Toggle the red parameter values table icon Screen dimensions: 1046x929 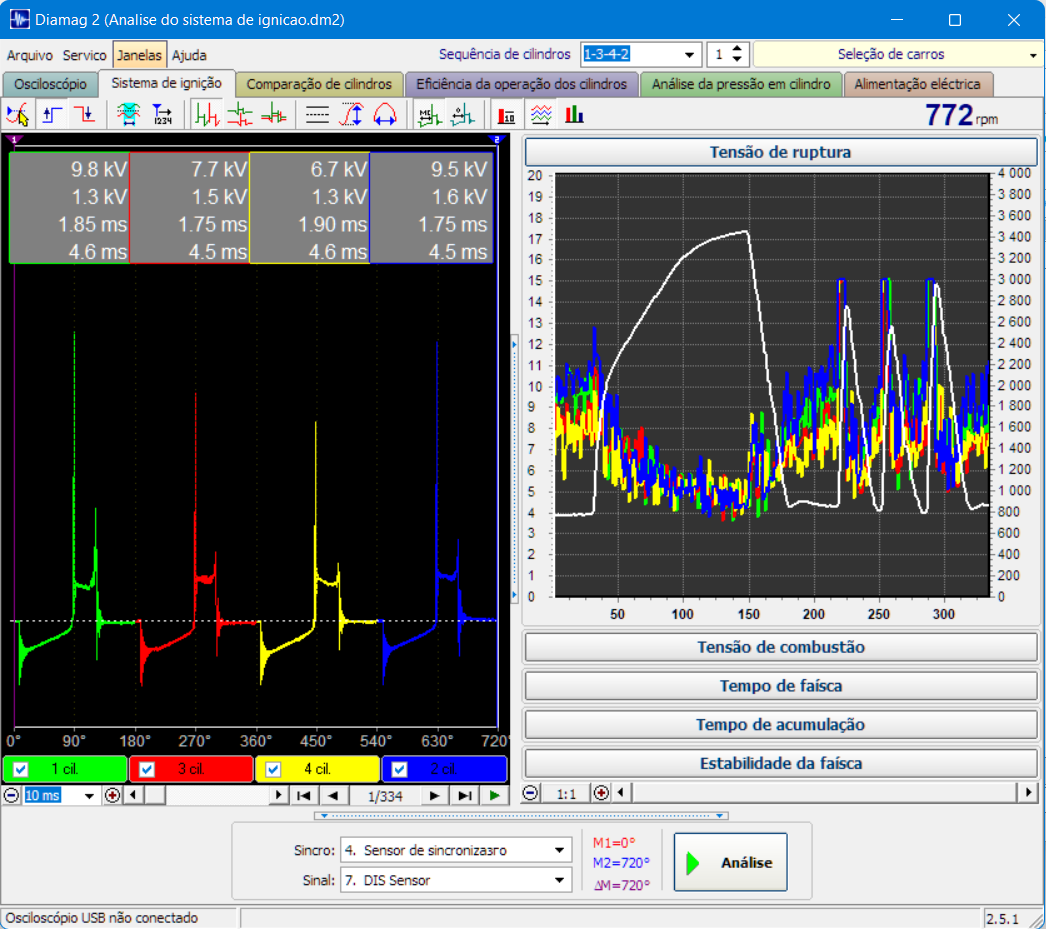[x=506, y=115]
